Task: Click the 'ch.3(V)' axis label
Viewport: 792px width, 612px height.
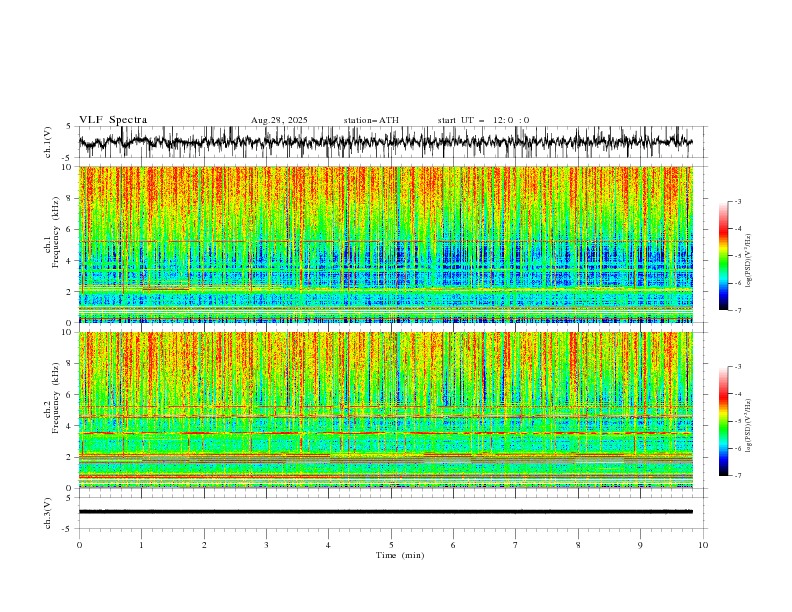Action: tap(48, 513)
